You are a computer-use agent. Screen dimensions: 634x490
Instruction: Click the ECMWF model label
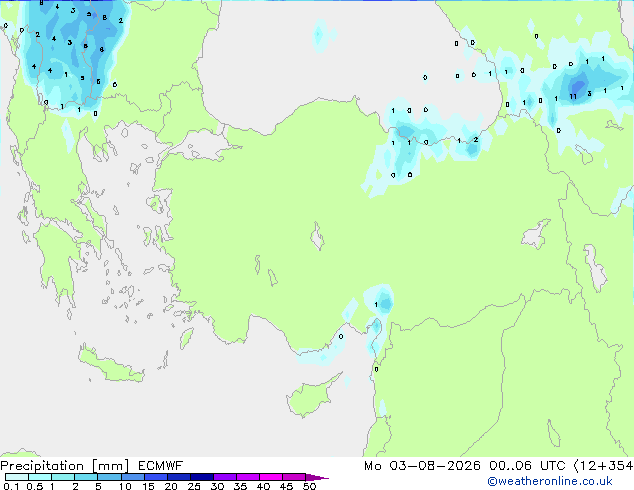point(161,466)
